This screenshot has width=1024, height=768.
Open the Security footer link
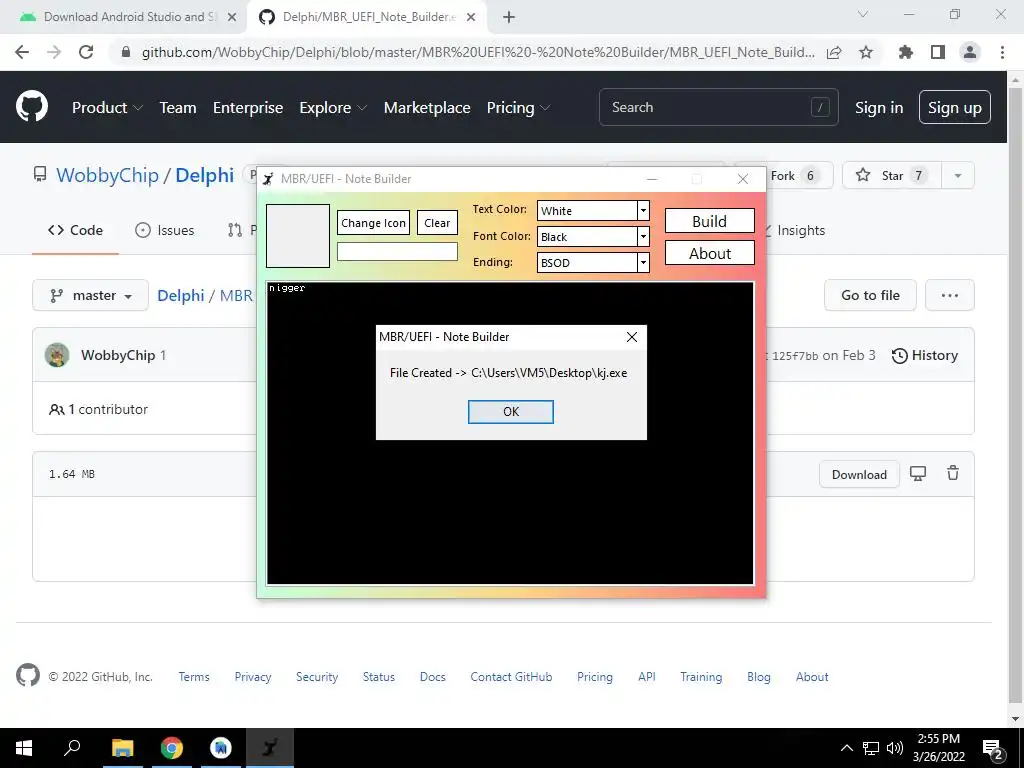pyautogui.click(x=317, y=677)
